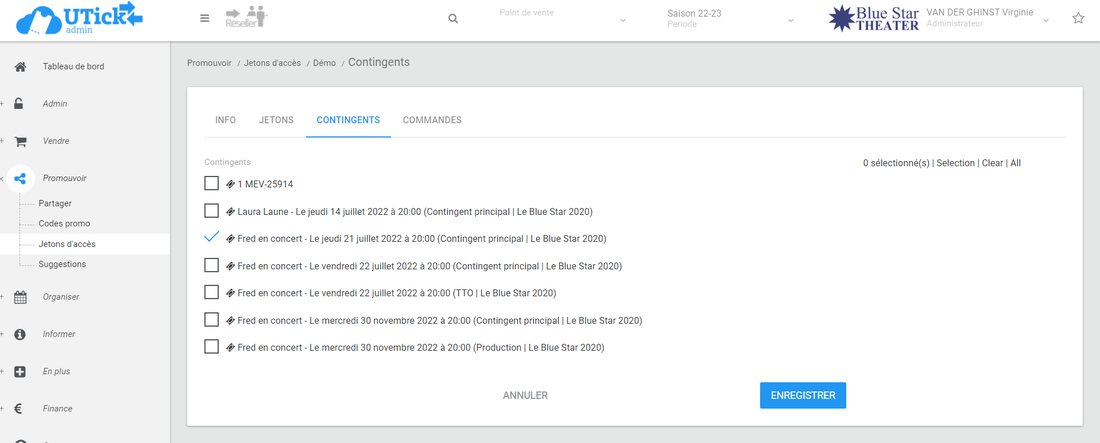Click the Admin padlock icon
The width and height of the screenshot is (1100, 443).
click(x=20, y=104)
